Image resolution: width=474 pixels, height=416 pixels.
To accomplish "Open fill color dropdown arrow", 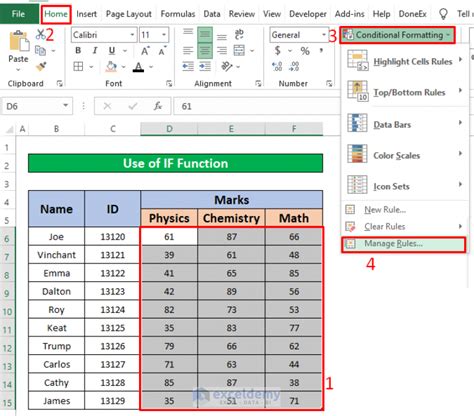I will pyautogui.click(x=123, y=67).
